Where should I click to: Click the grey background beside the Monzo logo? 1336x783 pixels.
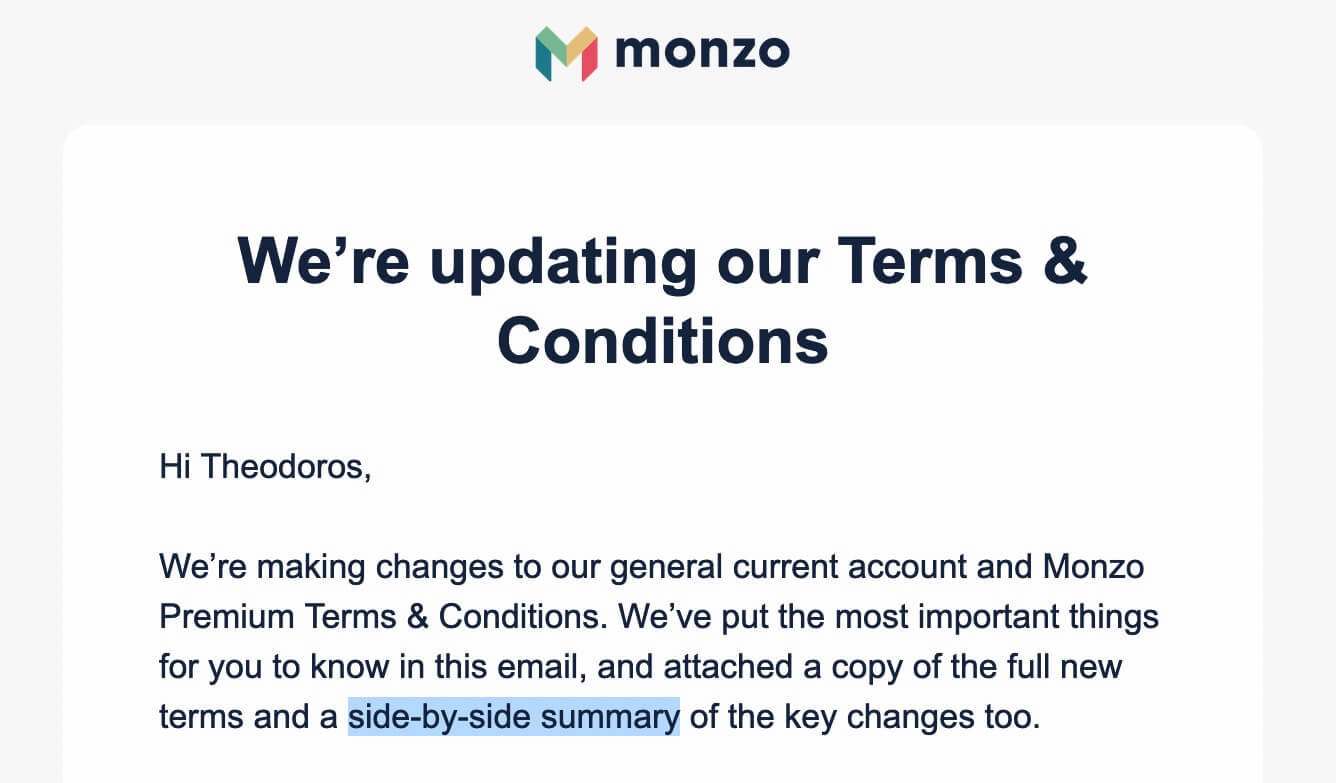tap(300, 55)
